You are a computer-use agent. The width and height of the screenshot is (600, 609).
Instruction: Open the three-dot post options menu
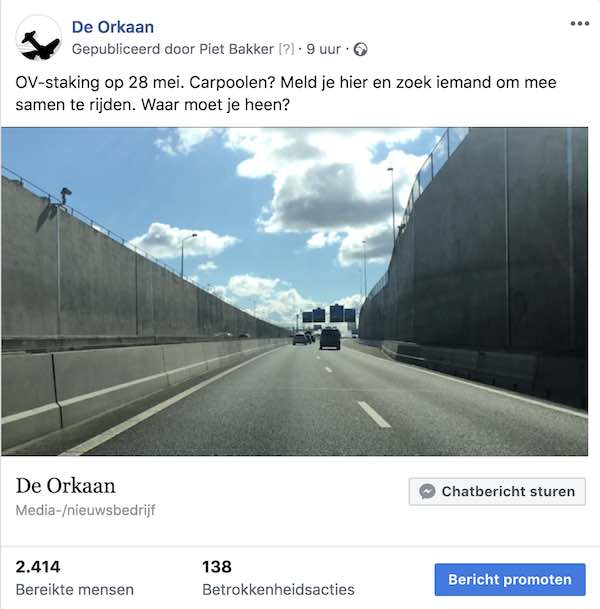coord(579,24)
